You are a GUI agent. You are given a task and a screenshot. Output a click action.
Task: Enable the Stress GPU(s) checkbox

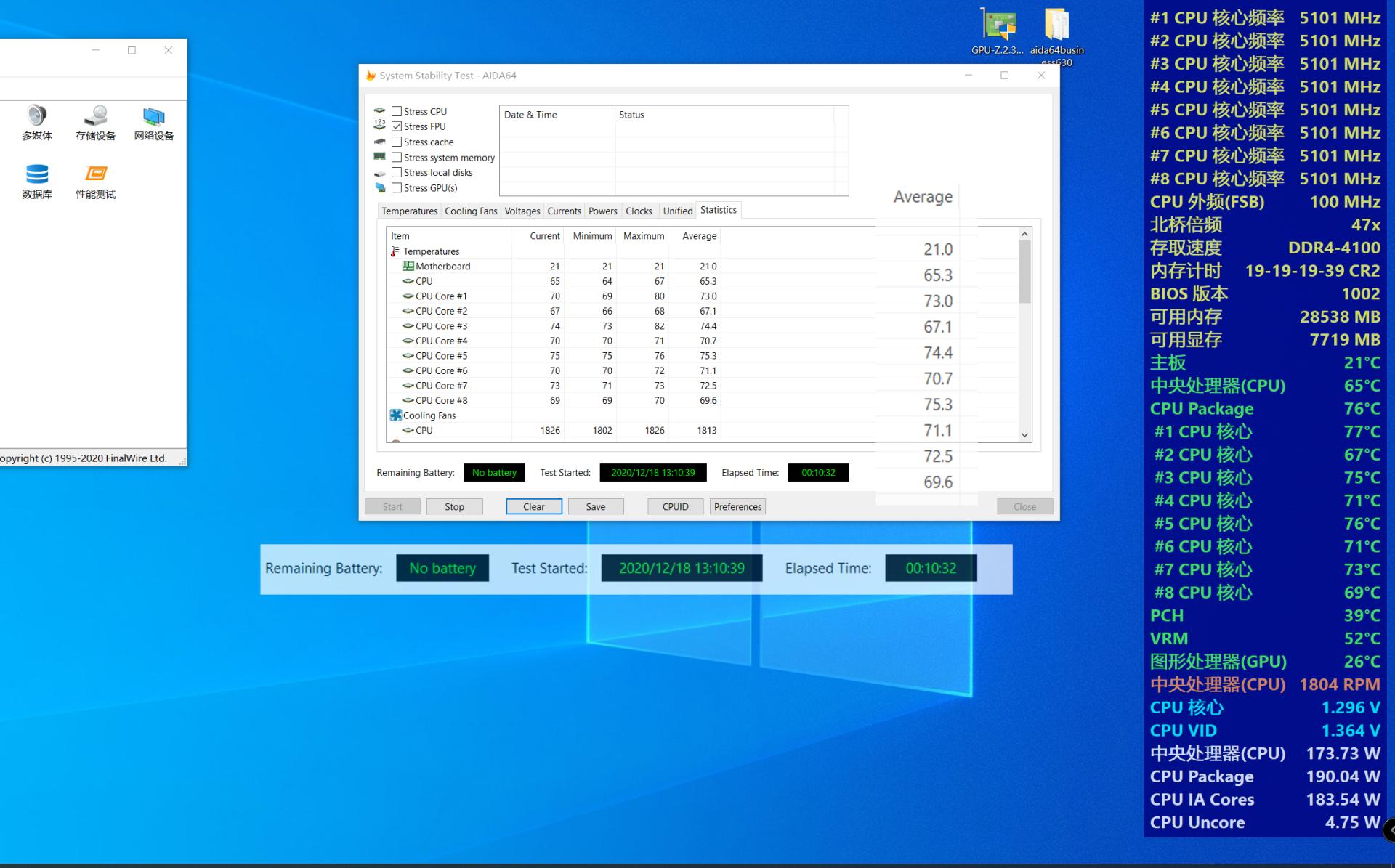pos(397,188)
